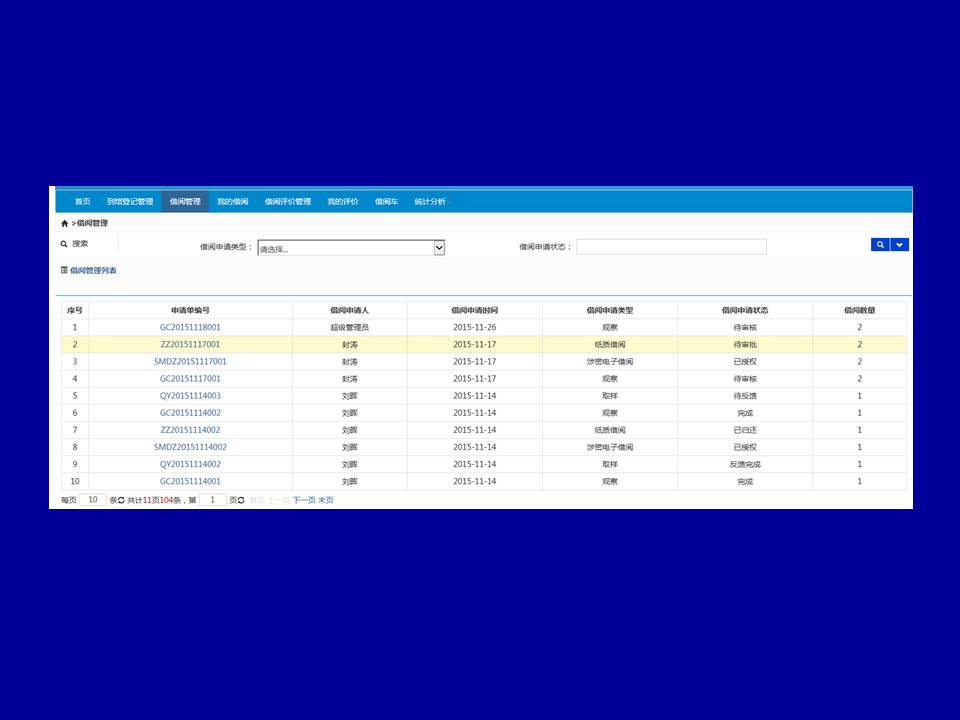Click the home icon in the breadcrumb
This screenshot has width=960, height=720.
click(64, 223)
